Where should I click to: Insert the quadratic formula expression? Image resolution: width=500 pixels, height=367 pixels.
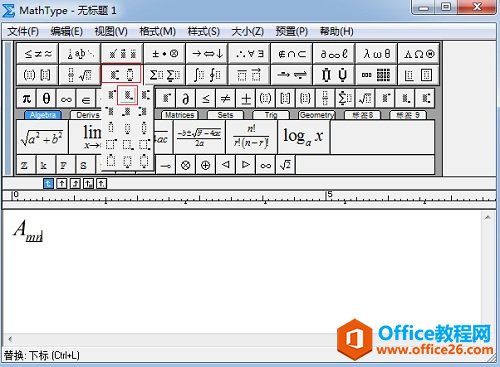click(199, 137)
